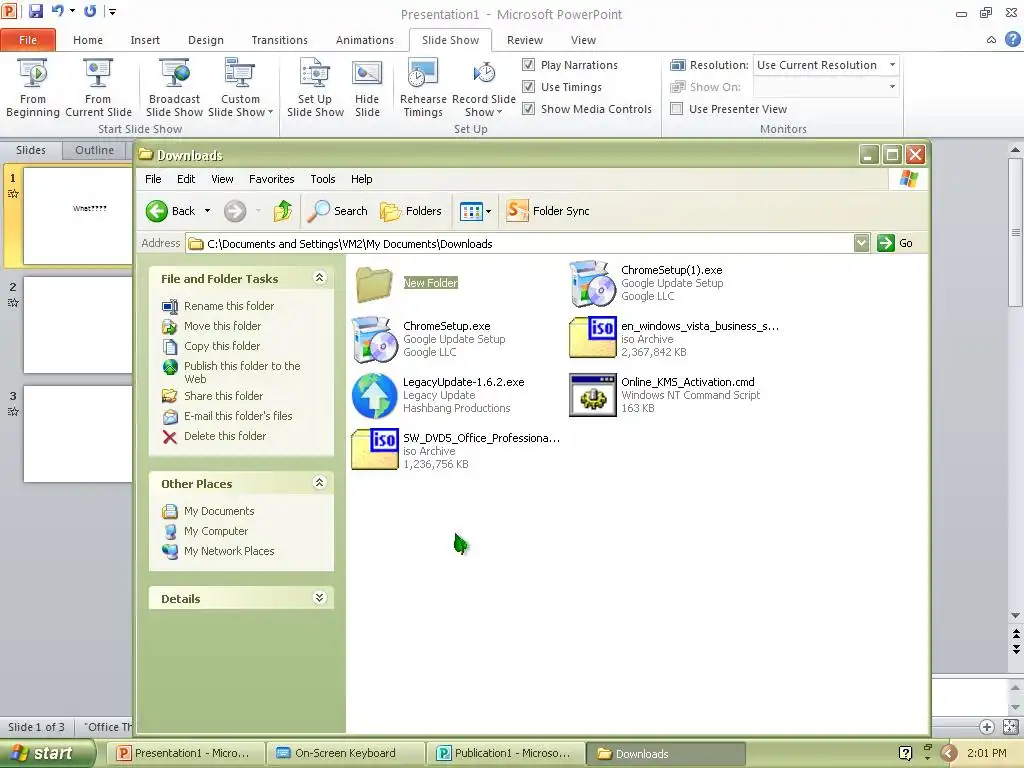Open Favorites menu in Downloads window

(x=272, y=179)
